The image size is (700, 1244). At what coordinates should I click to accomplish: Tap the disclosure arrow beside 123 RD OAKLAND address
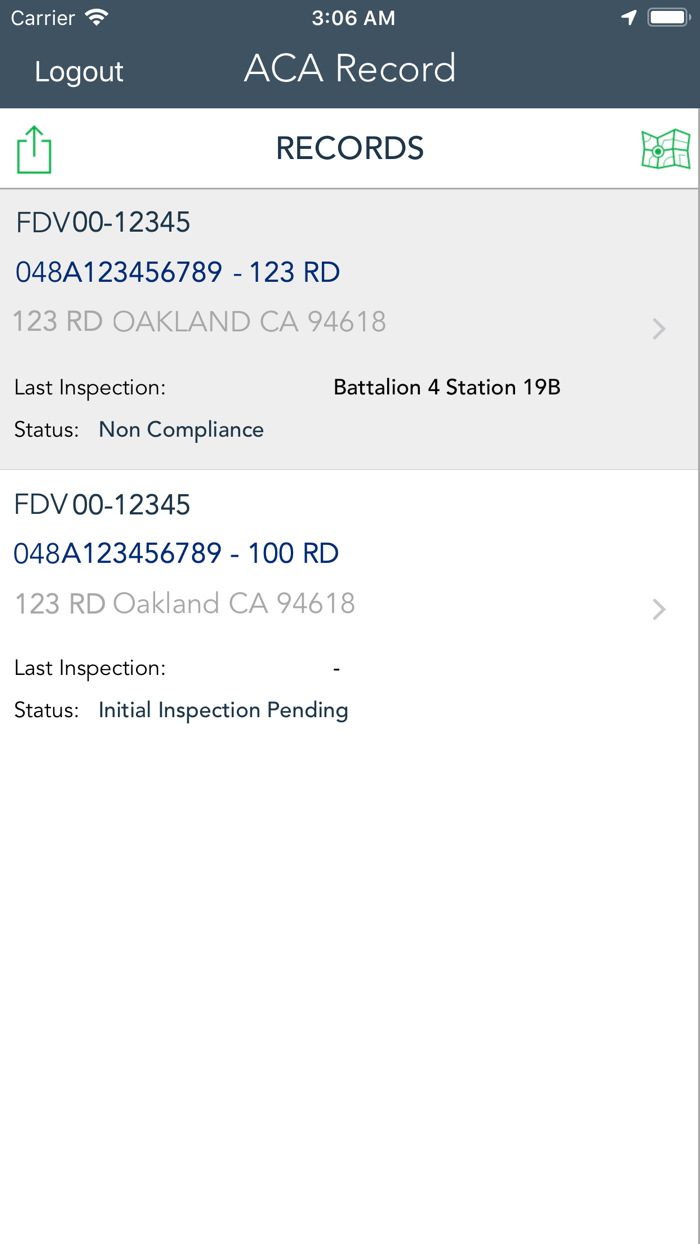[x=658, y=329]
